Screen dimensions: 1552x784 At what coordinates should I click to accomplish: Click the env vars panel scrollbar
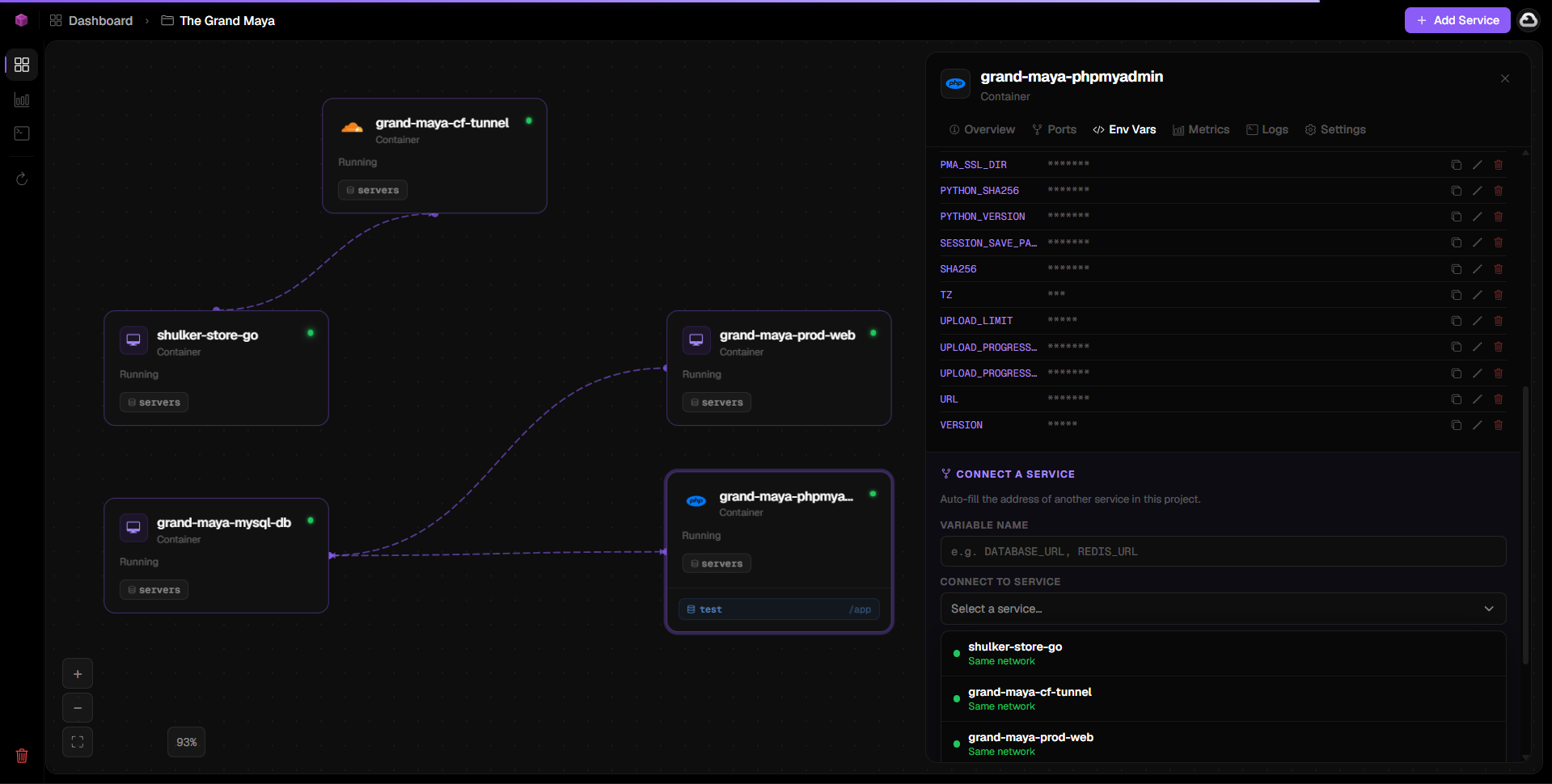click(x=1525, y=525)
